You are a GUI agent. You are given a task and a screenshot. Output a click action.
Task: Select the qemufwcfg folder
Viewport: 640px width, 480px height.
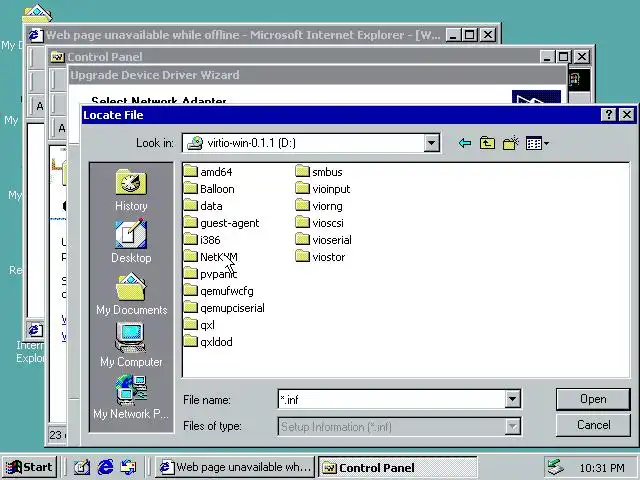tap(218, 291)
